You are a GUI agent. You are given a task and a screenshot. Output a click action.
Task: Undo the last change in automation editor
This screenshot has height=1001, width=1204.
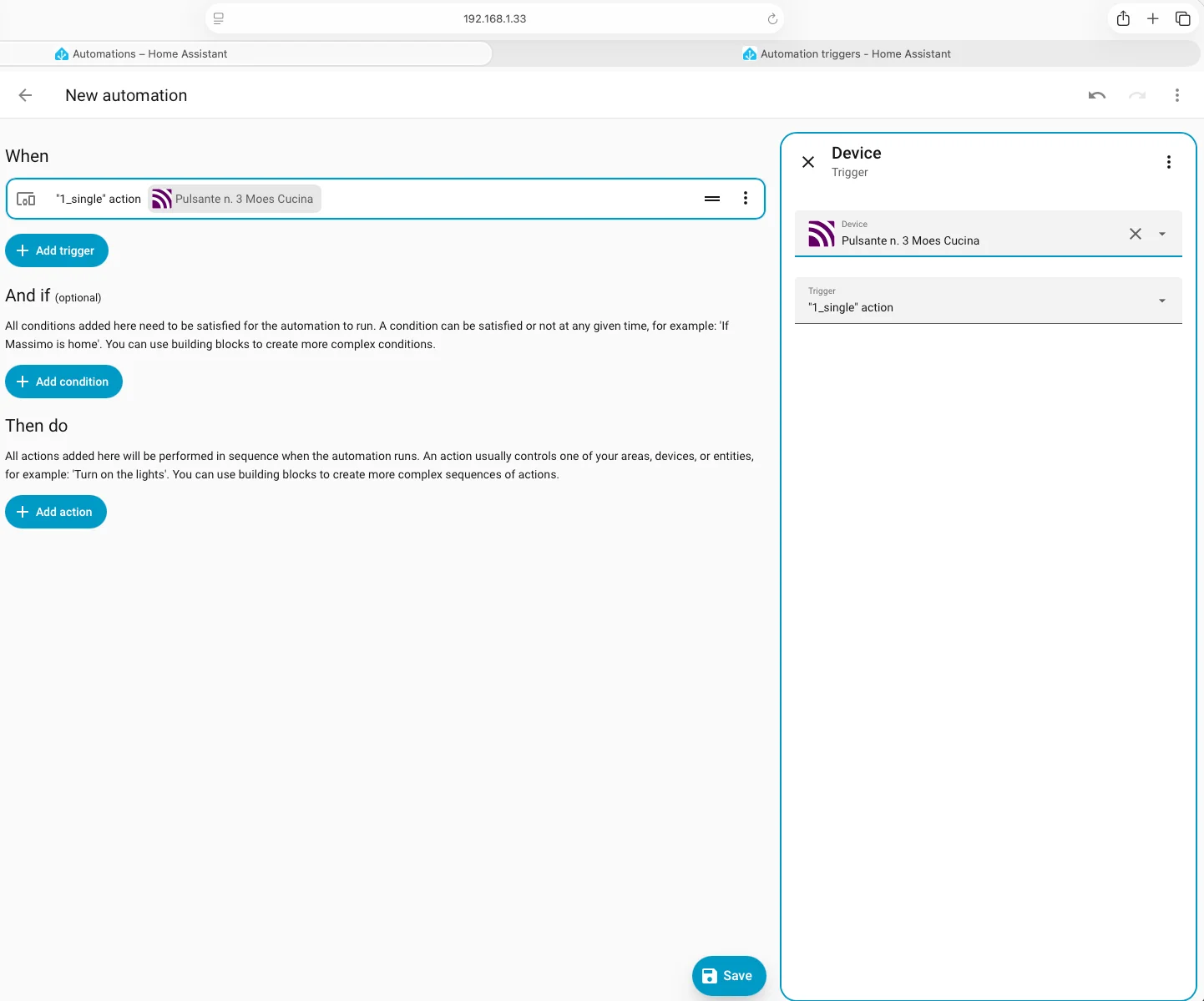[x=1097, y=95]
